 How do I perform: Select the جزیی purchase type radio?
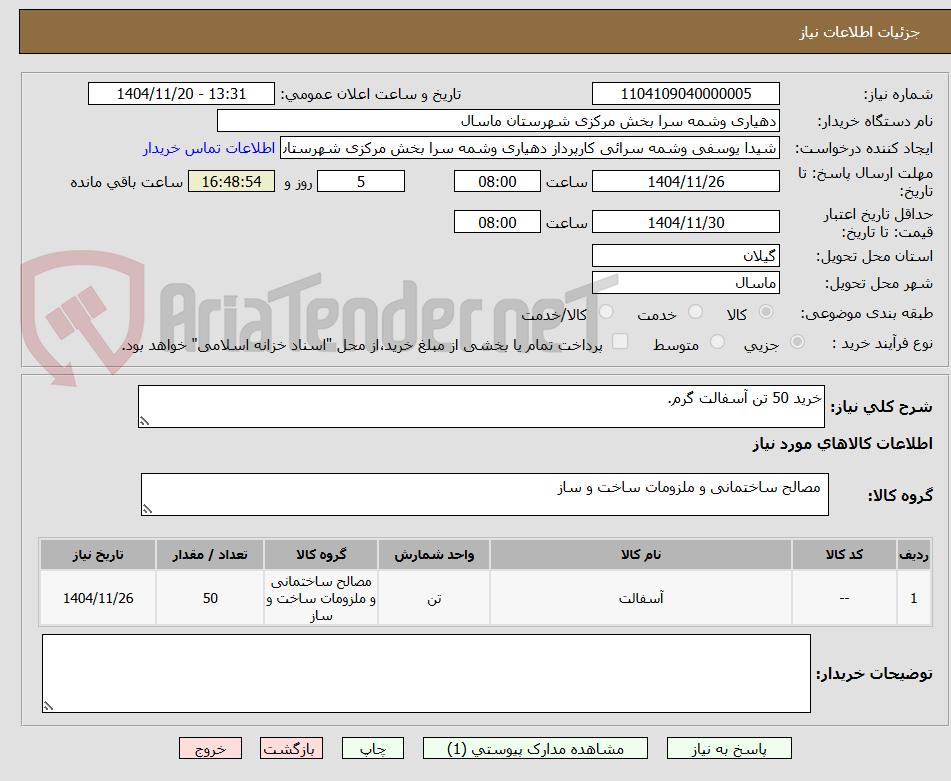(798, 342)
